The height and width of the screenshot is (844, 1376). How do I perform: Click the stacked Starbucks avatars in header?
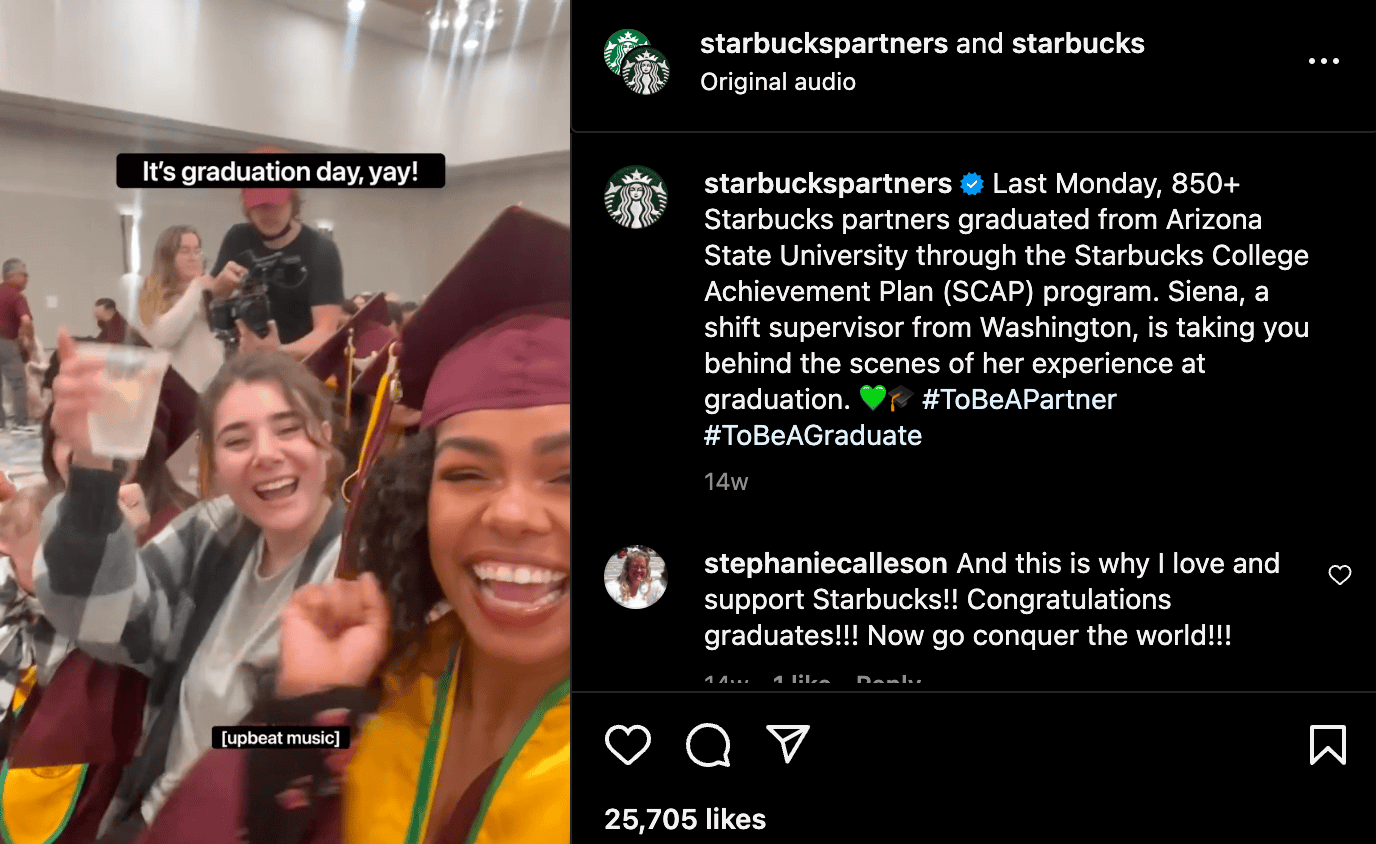tap(637, 62)
